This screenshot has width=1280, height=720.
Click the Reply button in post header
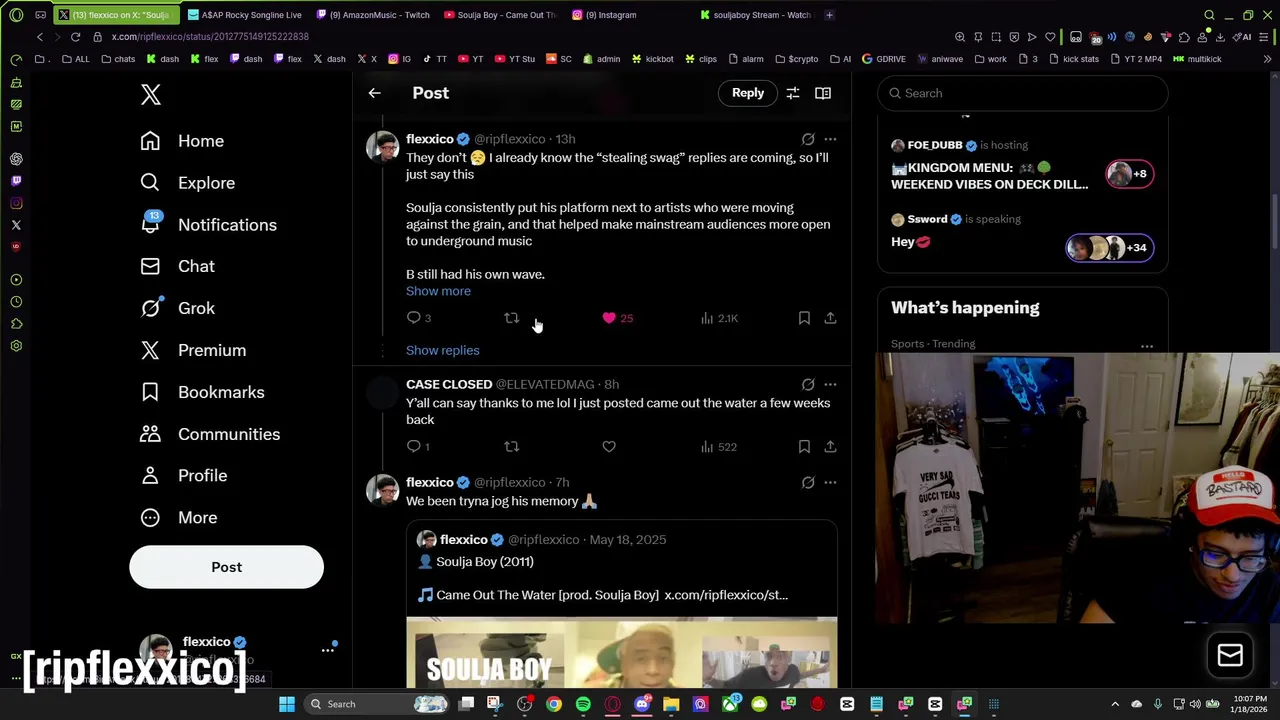748,93
